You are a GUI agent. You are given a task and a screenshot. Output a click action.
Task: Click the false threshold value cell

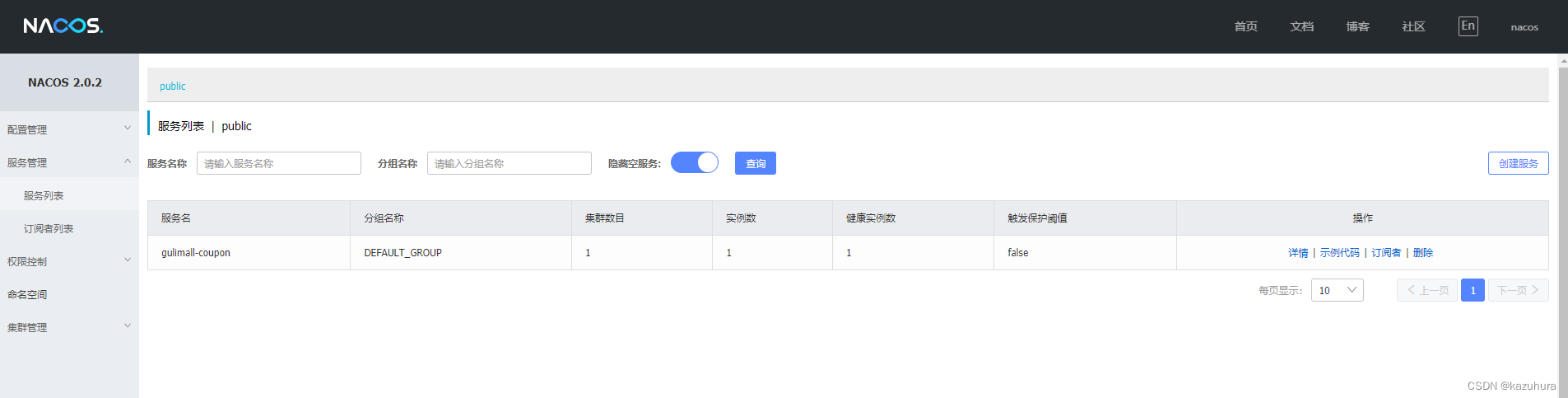tap(1085, 253)
